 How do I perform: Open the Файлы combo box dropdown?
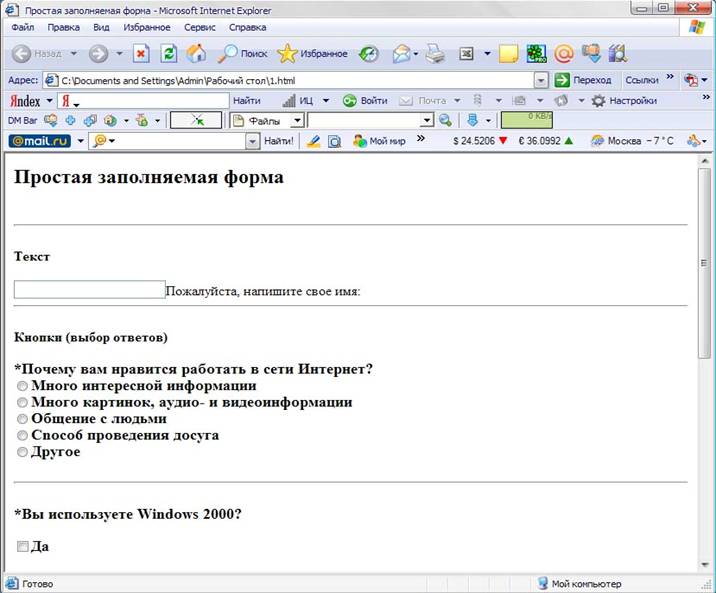(297, 121)
